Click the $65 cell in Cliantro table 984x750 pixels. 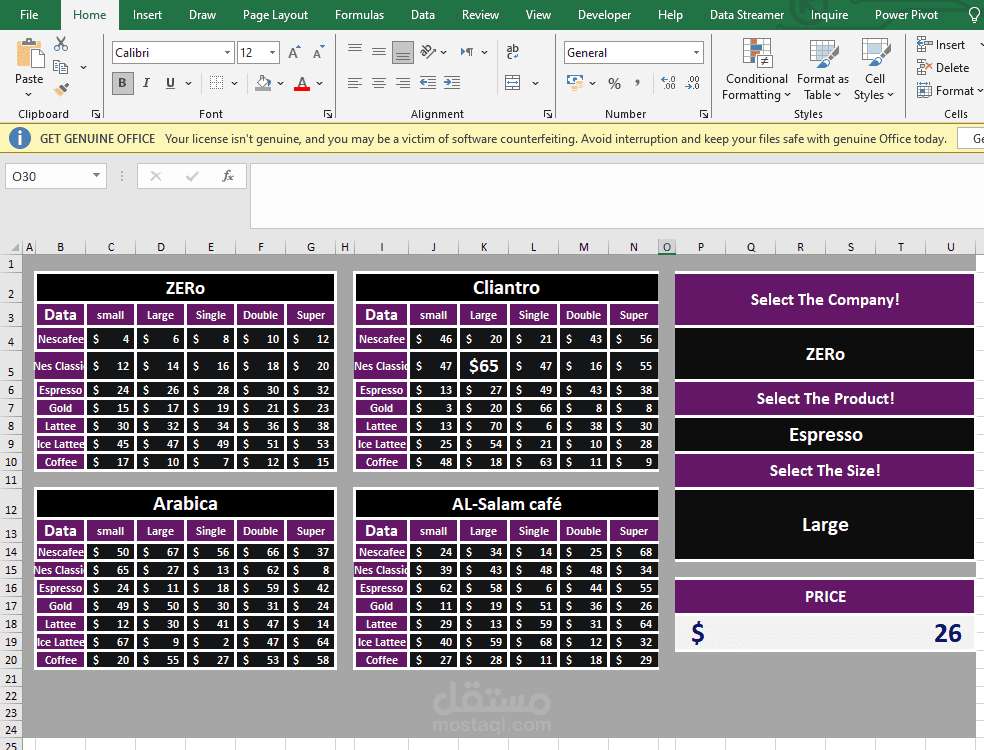[x=483, y=365]
